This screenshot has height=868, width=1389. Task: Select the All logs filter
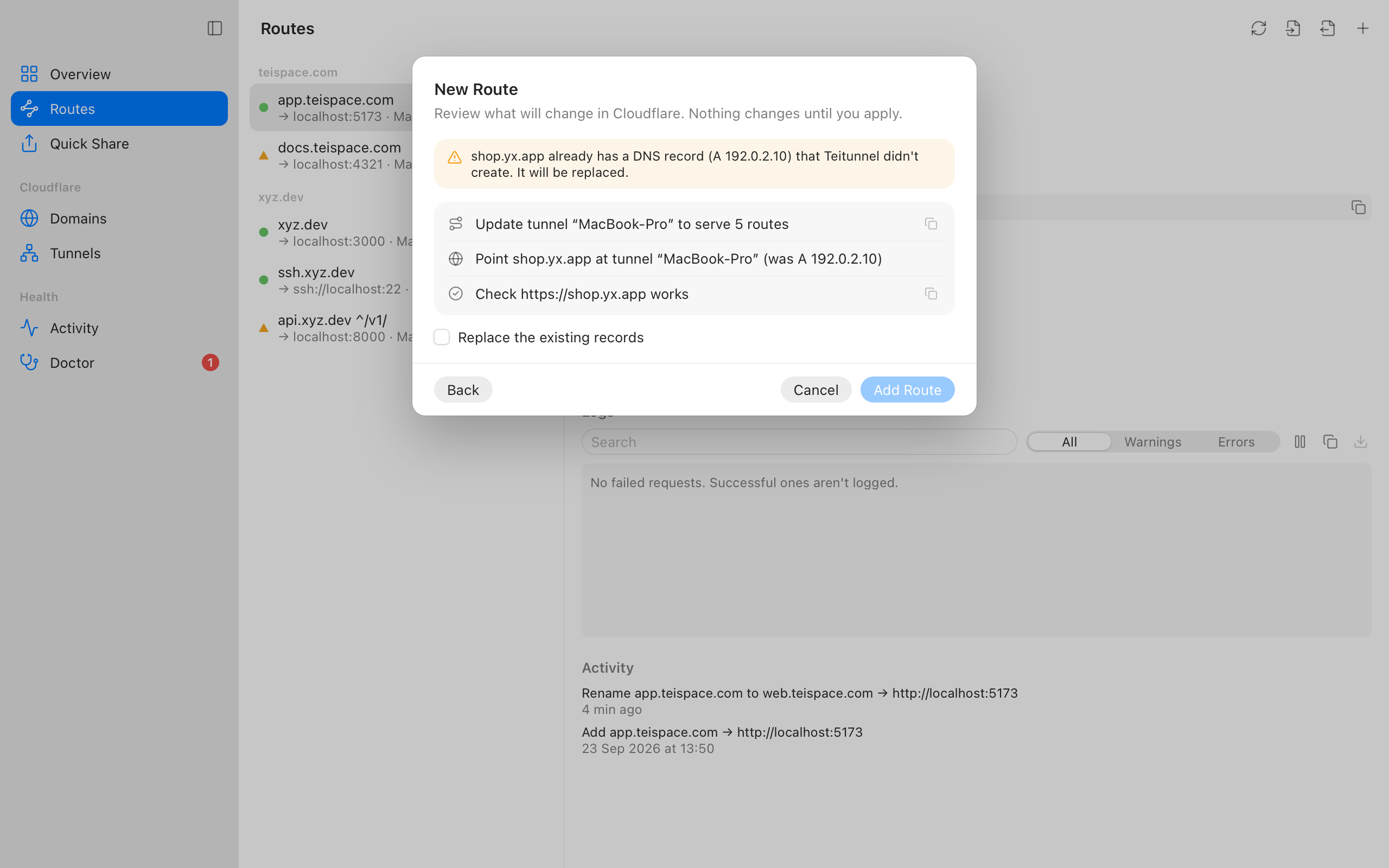pos(1069,442)
